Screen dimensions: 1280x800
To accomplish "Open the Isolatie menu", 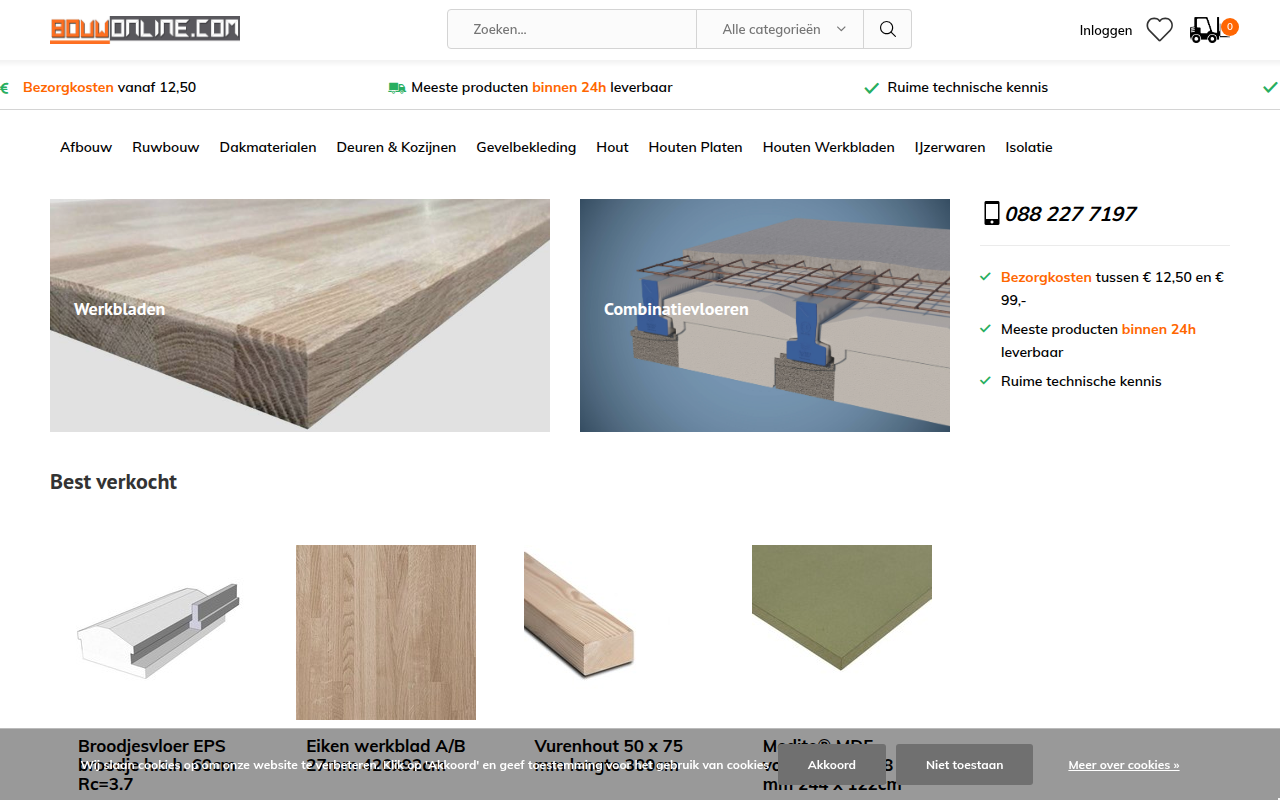I will (1029, 147).
